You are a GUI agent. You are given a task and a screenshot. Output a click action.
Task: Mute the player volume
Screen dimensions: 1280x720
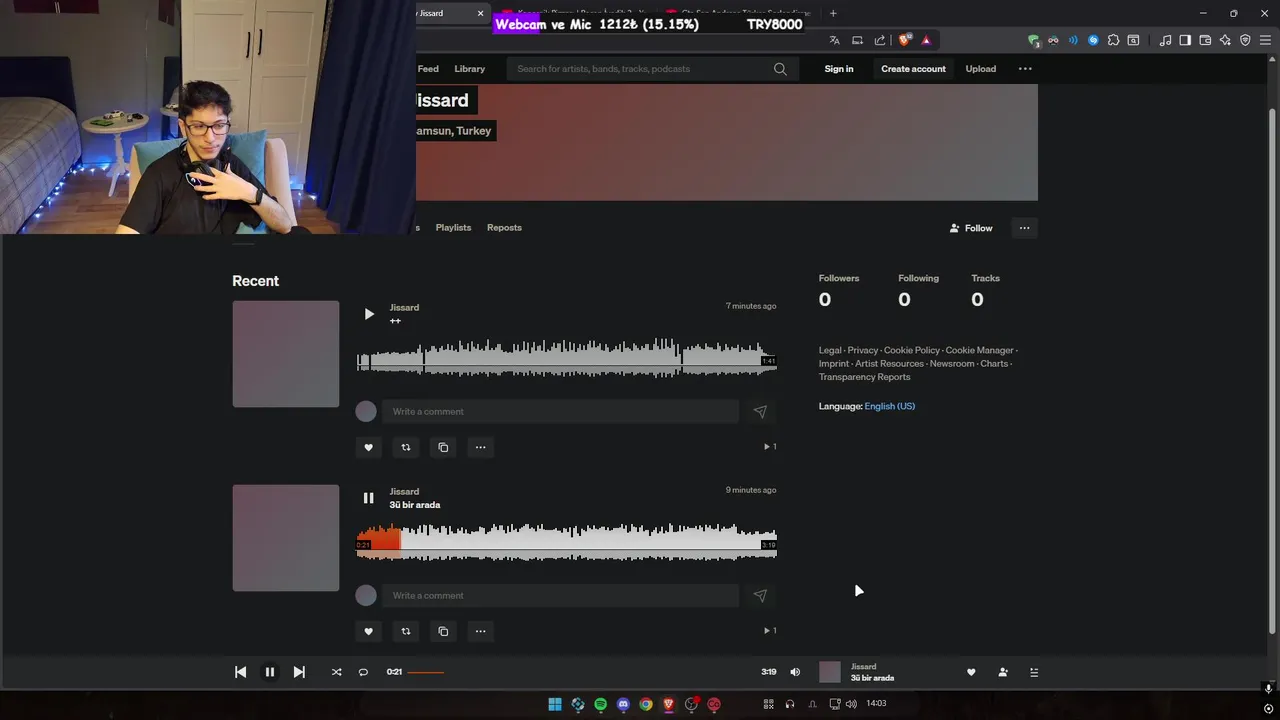coord(795,672)
